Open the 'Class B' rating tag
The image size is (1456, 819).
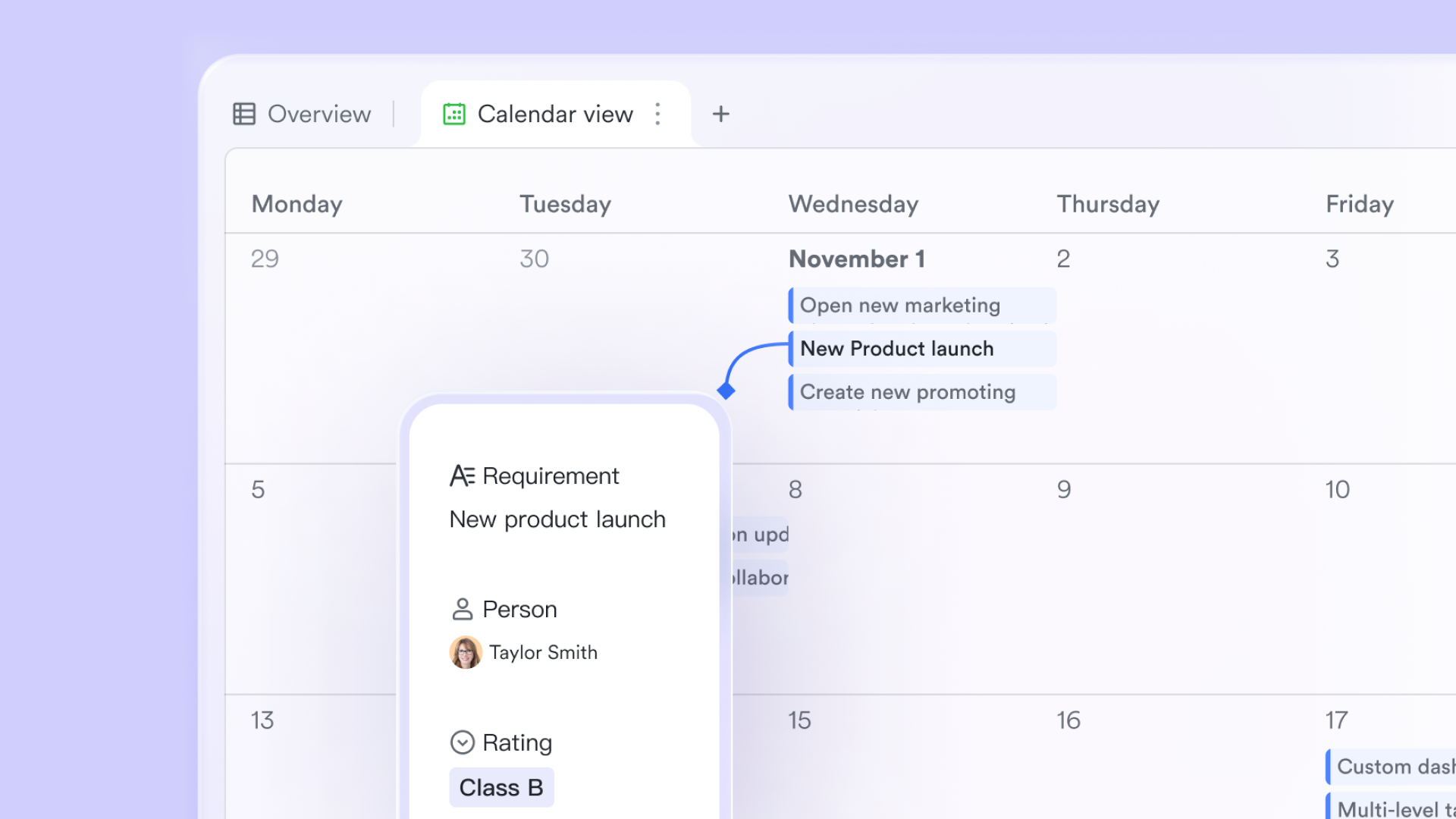click(501, 788)
